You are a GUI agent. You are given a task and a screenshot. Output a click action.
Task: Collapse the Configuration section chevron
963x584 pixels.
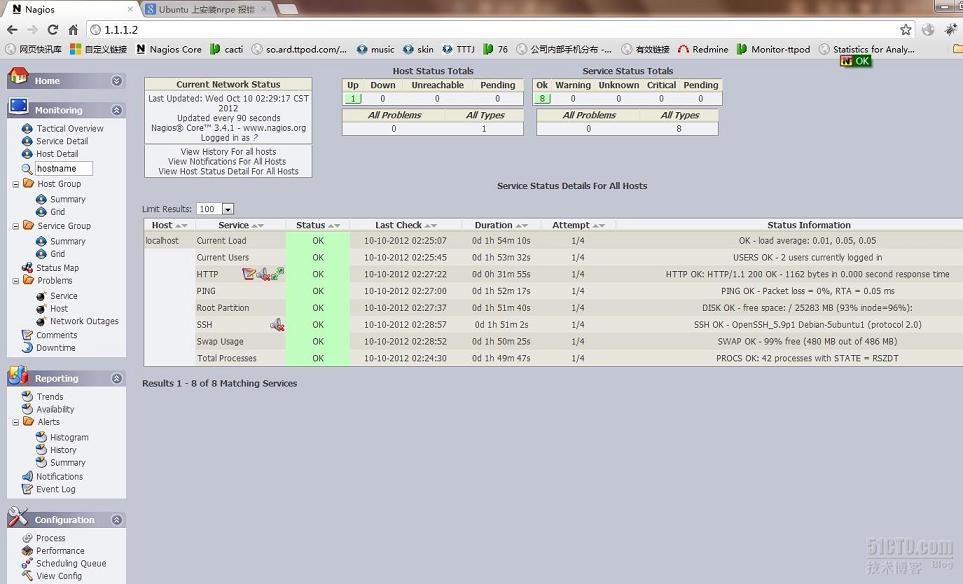click(x=117, y=520)
